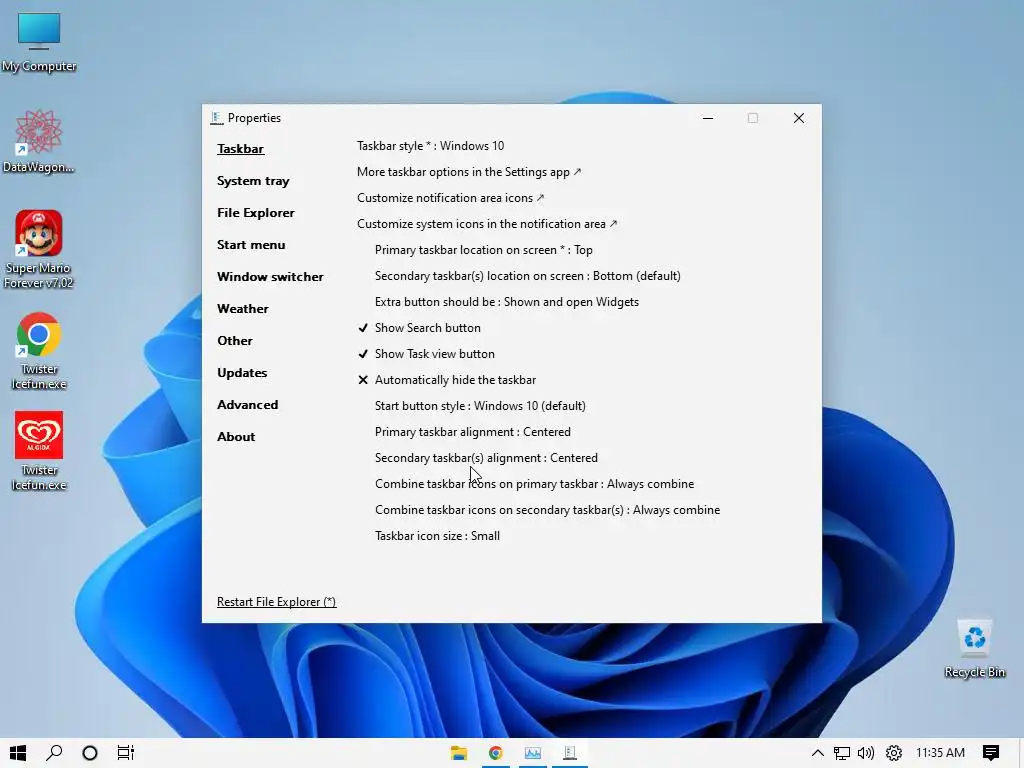Click the Show desktop sliver

(x=1021, y=753)
